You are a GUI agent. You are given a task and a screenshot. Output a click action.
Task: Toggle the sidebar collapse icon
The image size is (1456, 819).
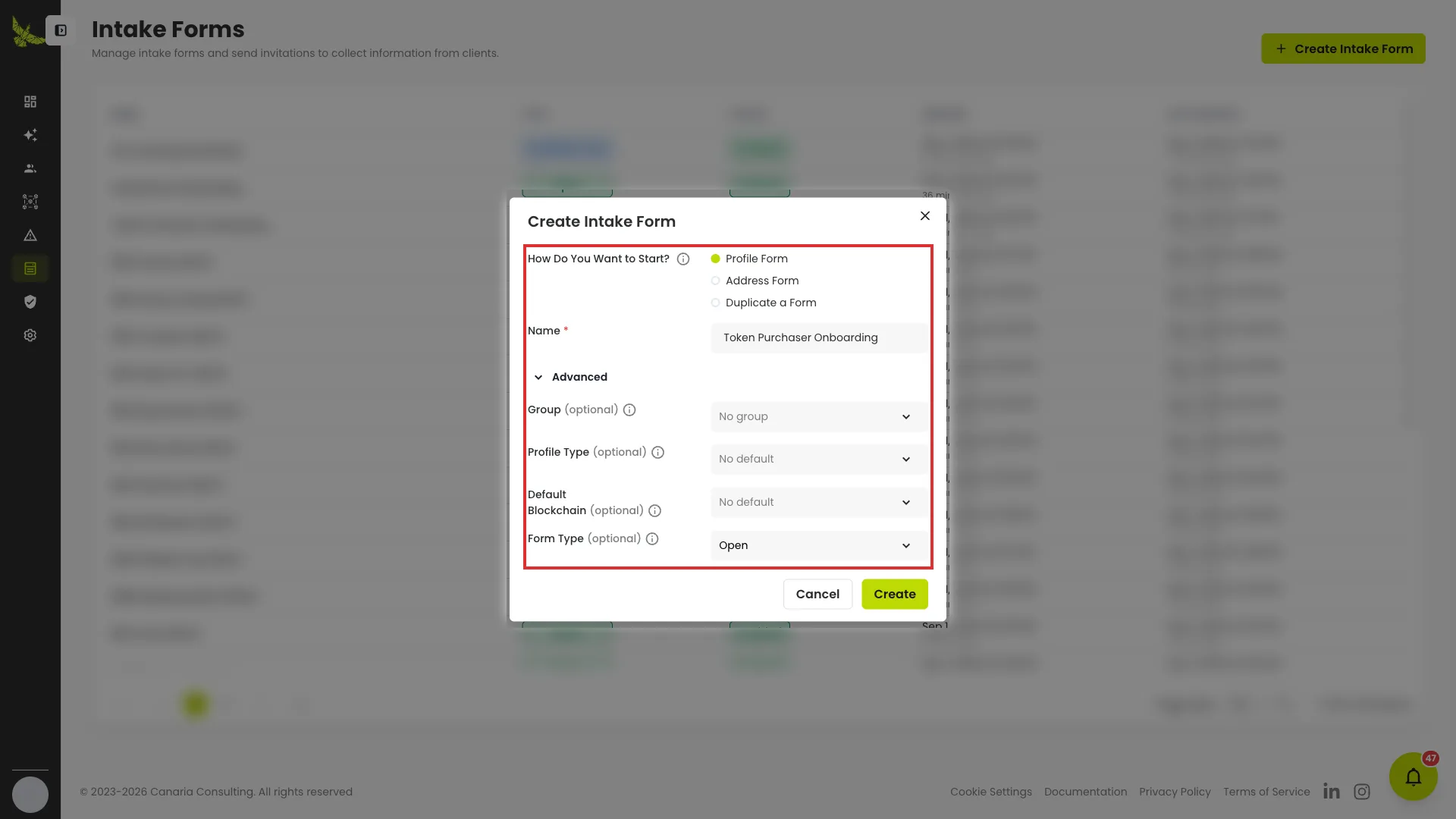61,30
